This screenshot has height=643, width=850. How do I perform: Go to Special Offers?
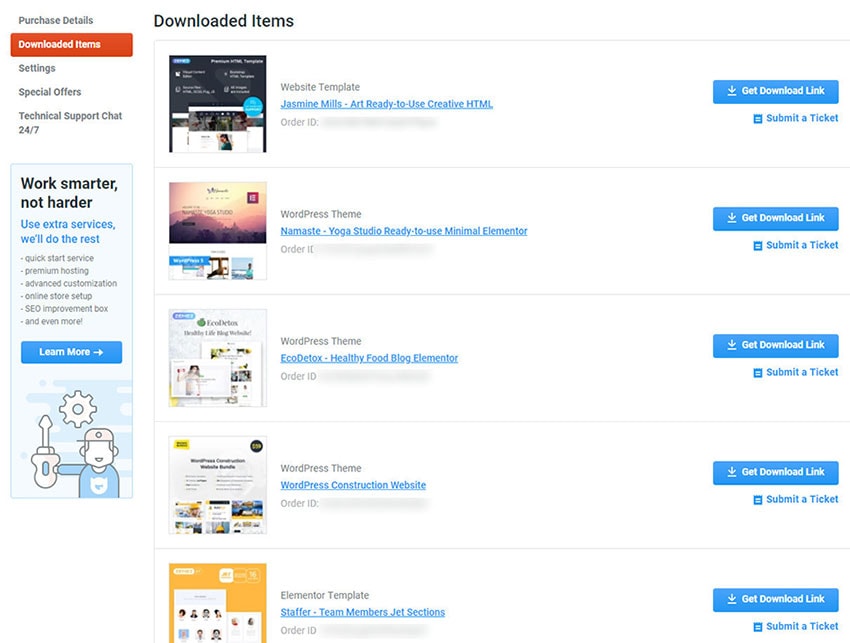[50, 92]
